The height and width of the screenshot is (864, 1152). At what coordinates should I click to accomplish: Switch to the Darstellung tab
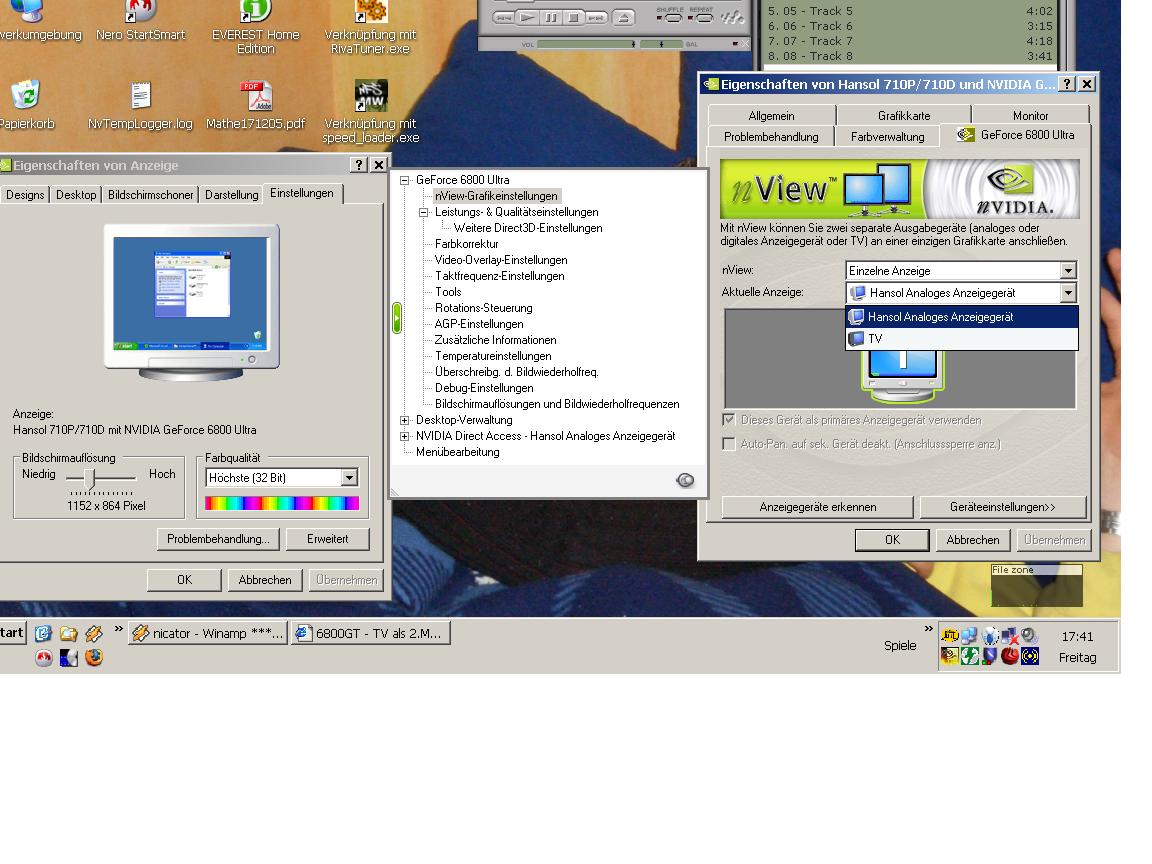pyautogui.click(x=231, y=195)
